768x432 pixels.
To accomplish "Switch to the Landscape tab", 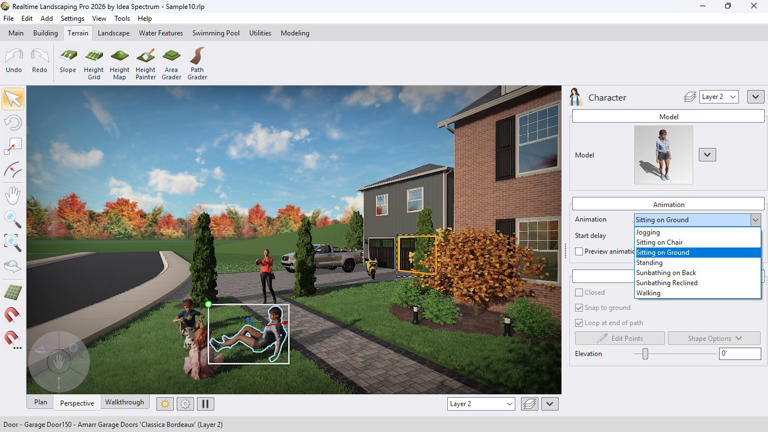I will (114, 33).
